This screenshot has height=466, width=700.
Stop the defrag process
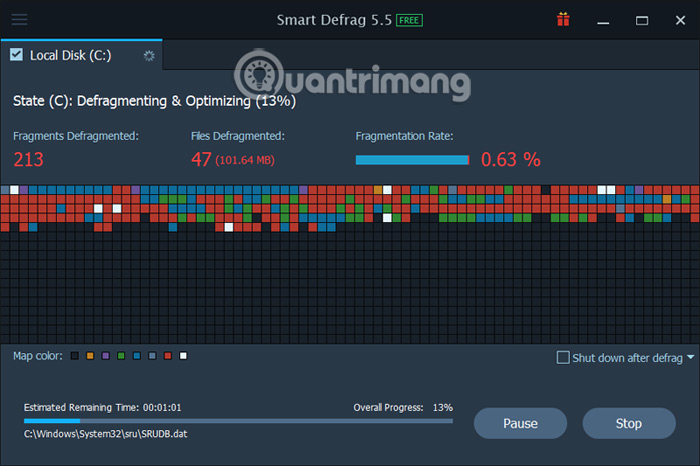point(629,423)
